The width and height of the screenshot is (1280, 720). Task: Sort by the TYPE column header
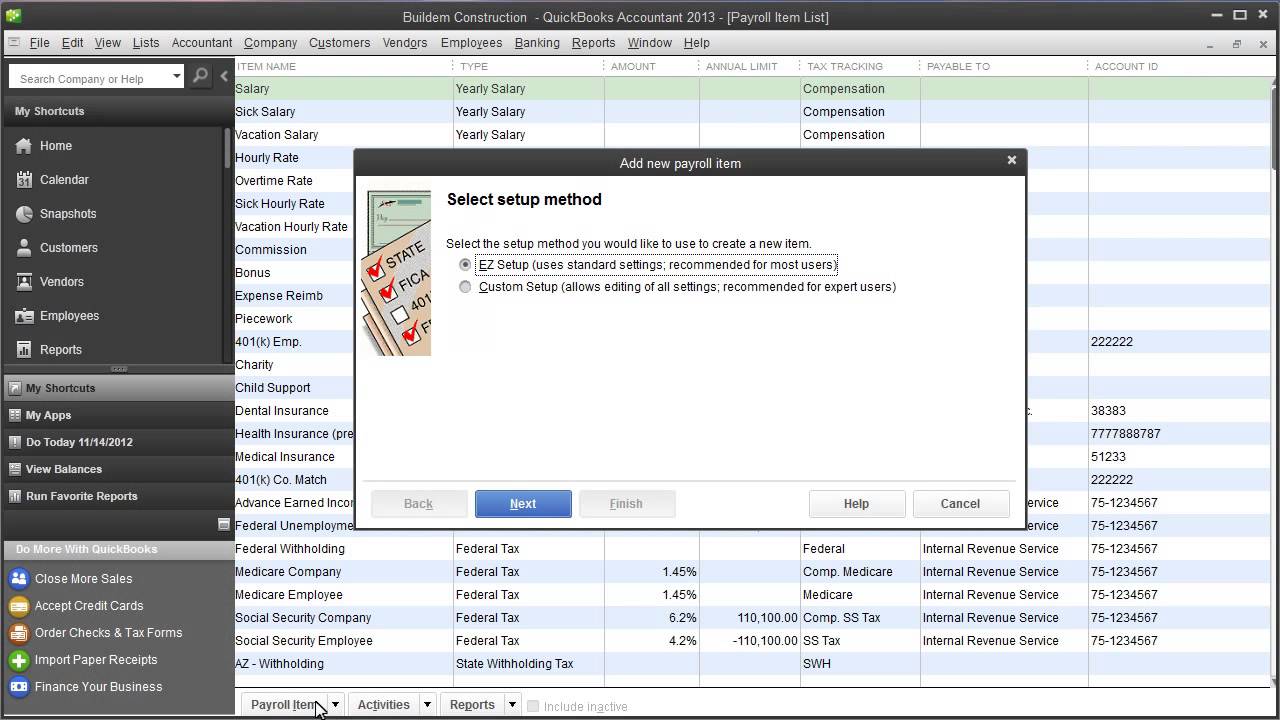click(528, 66)
